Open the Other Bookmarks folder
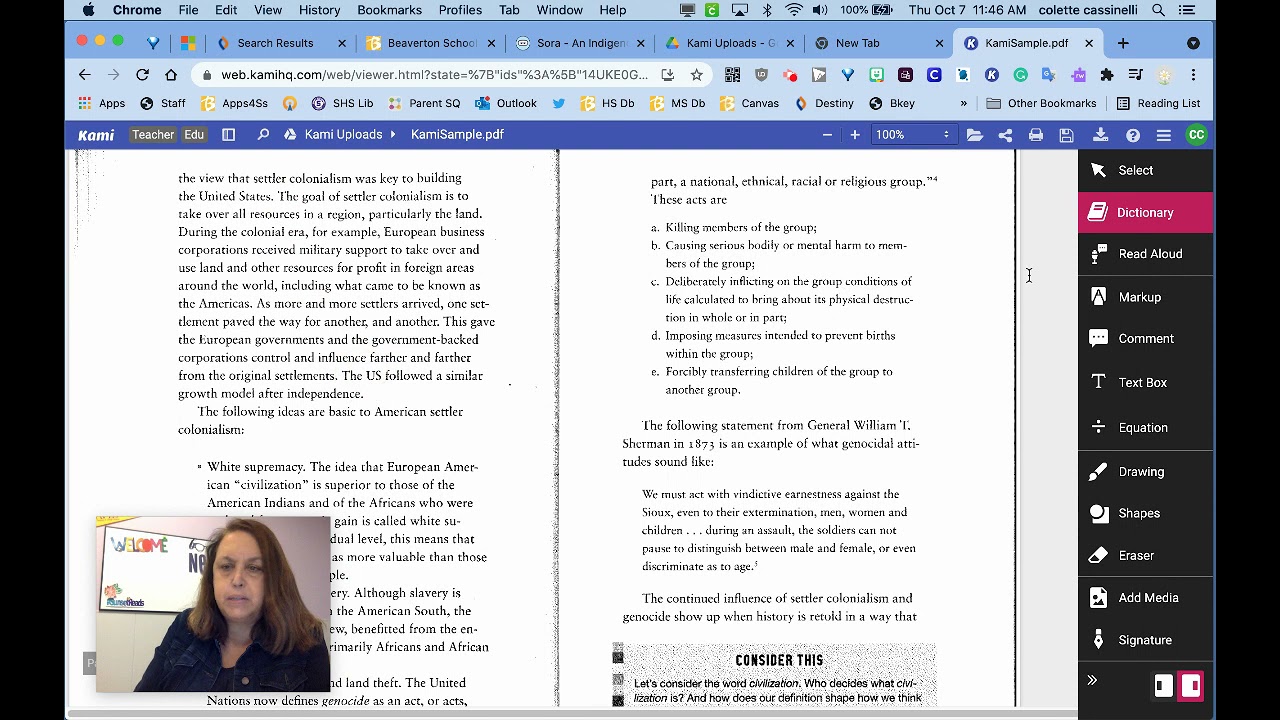Image resolution: width=1280 pixels, height=720 pixels. (1041, 103)
